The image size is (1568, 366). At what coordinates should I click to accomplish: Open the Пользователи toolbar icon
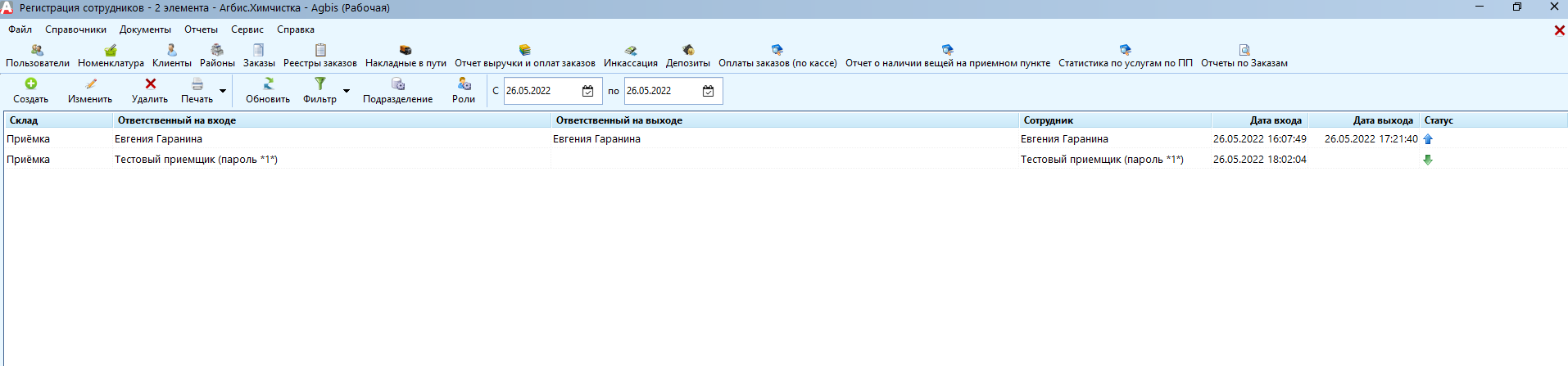[38, 56]
